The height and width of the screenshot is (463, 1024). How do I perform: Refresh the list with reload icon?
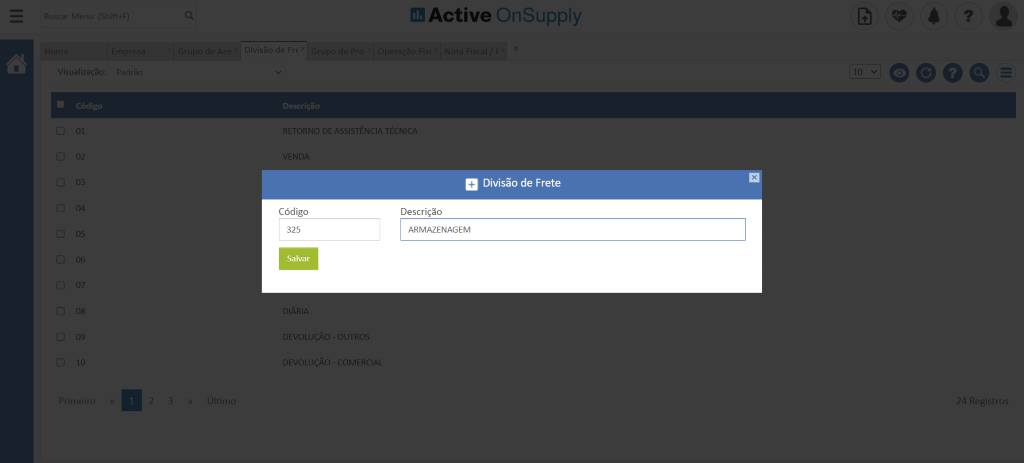pos(926,72)
